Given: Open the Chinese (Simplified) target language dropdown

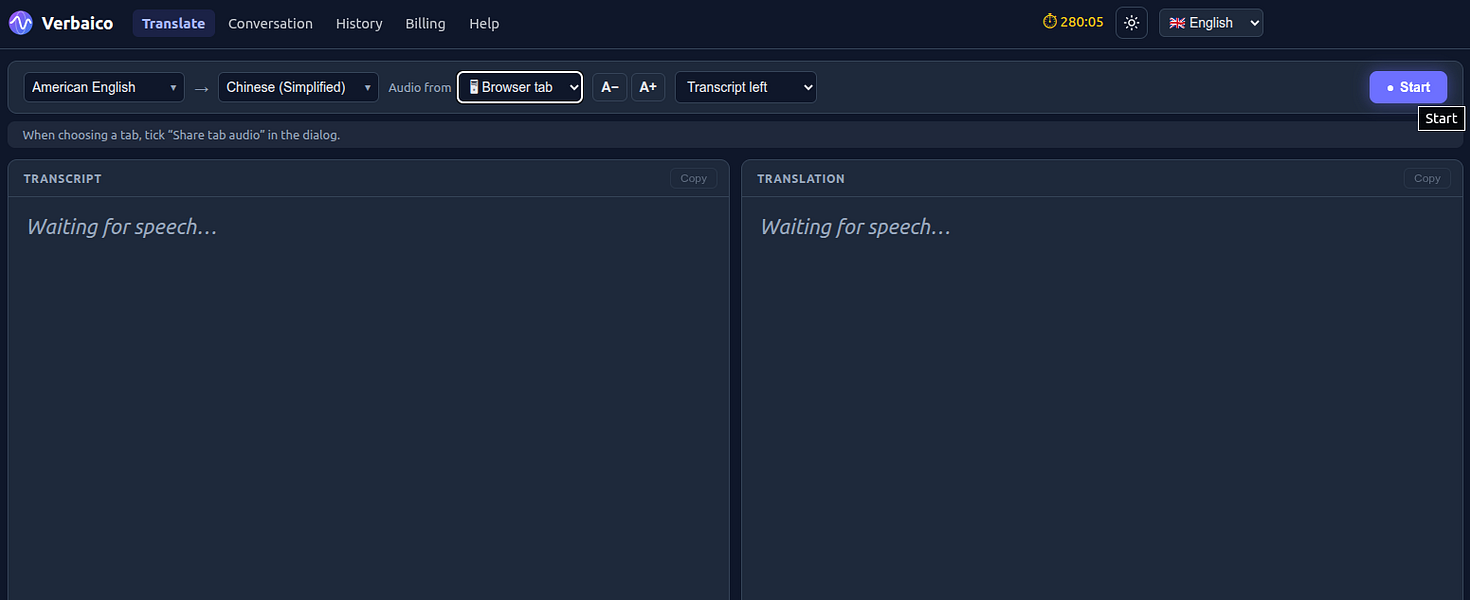Looking at the screenshot, I should pyautogui.click(x=298, y=87).
